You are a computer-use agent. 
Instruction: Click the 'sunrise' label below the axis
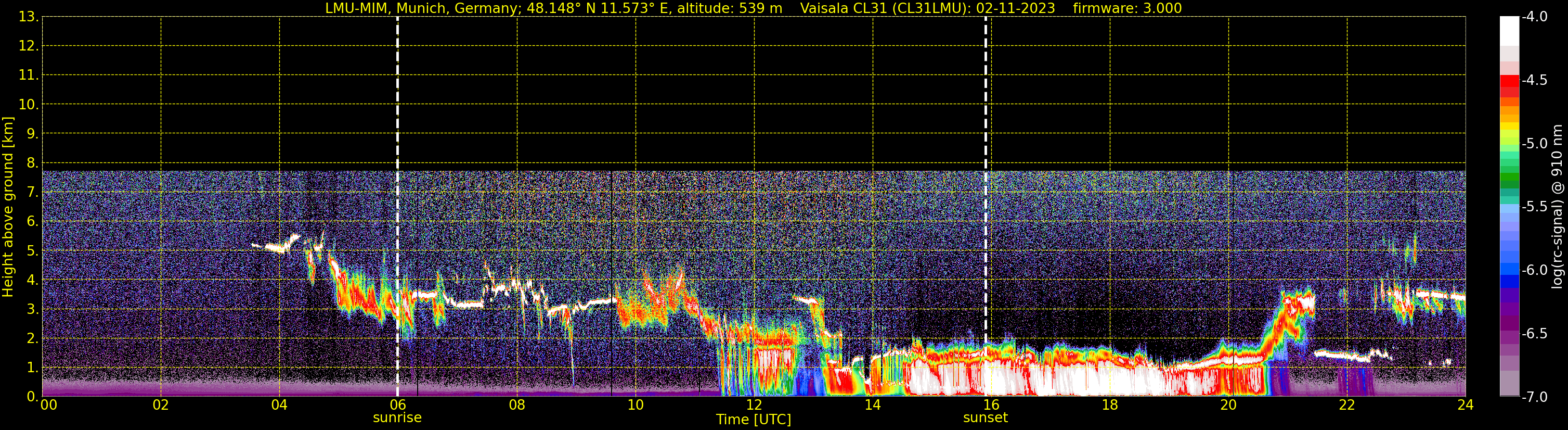coord(397,417)
